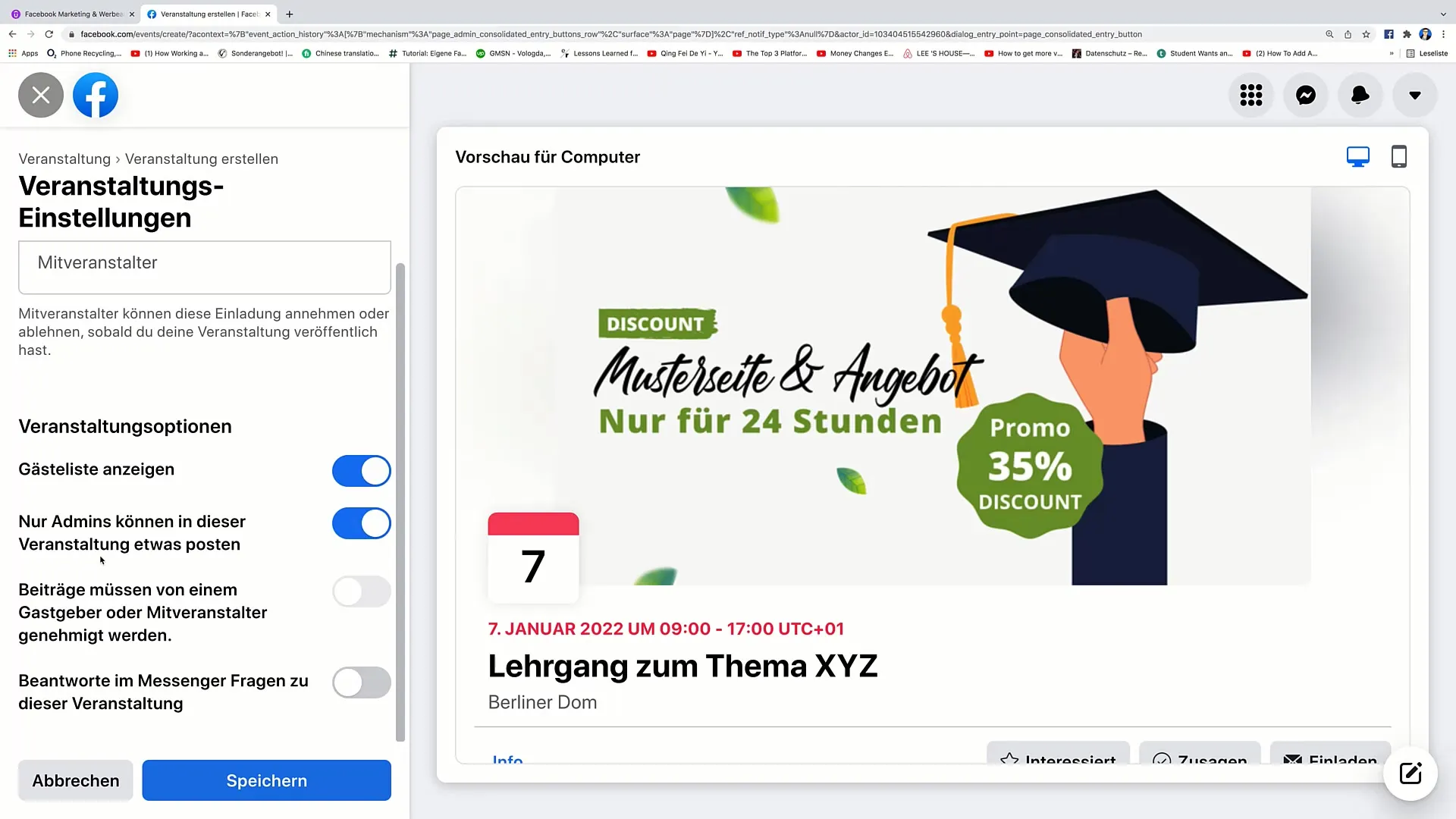This screenshot has width=1456, height=819.
Task: Click the edit/pencil icon
Action: click(1411, 773)
